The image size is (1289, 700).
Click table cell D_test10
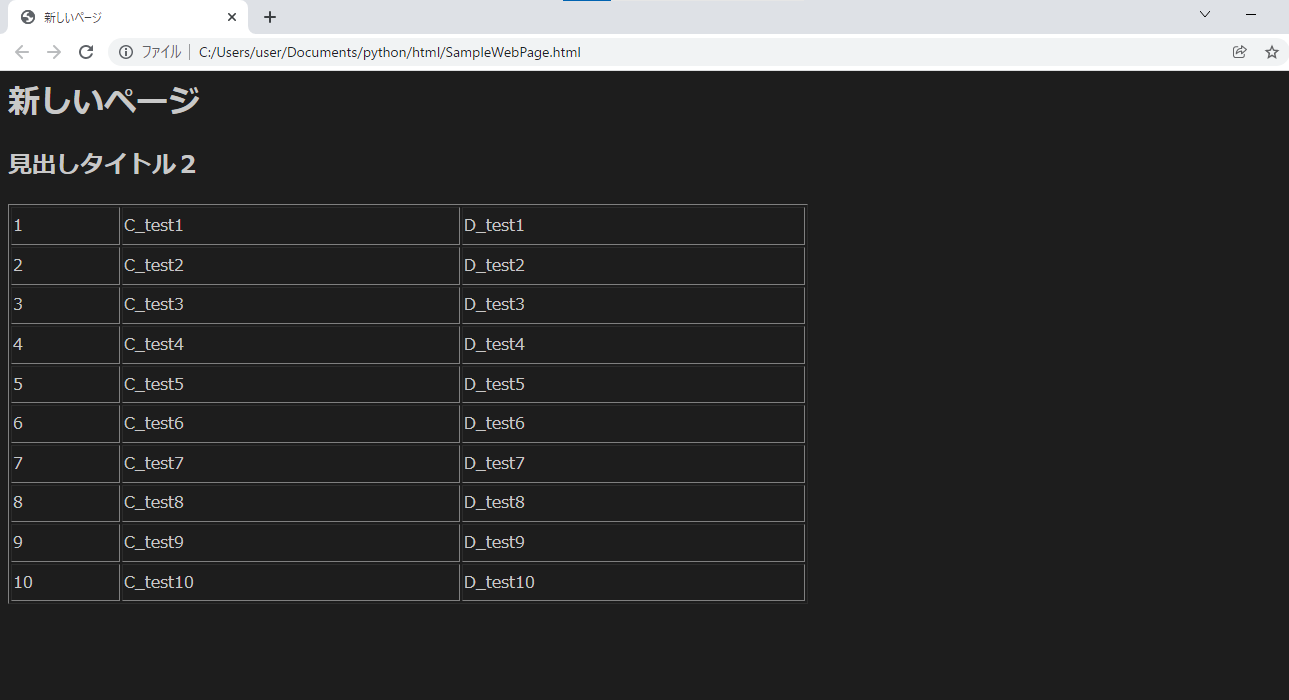click(633, 582)
